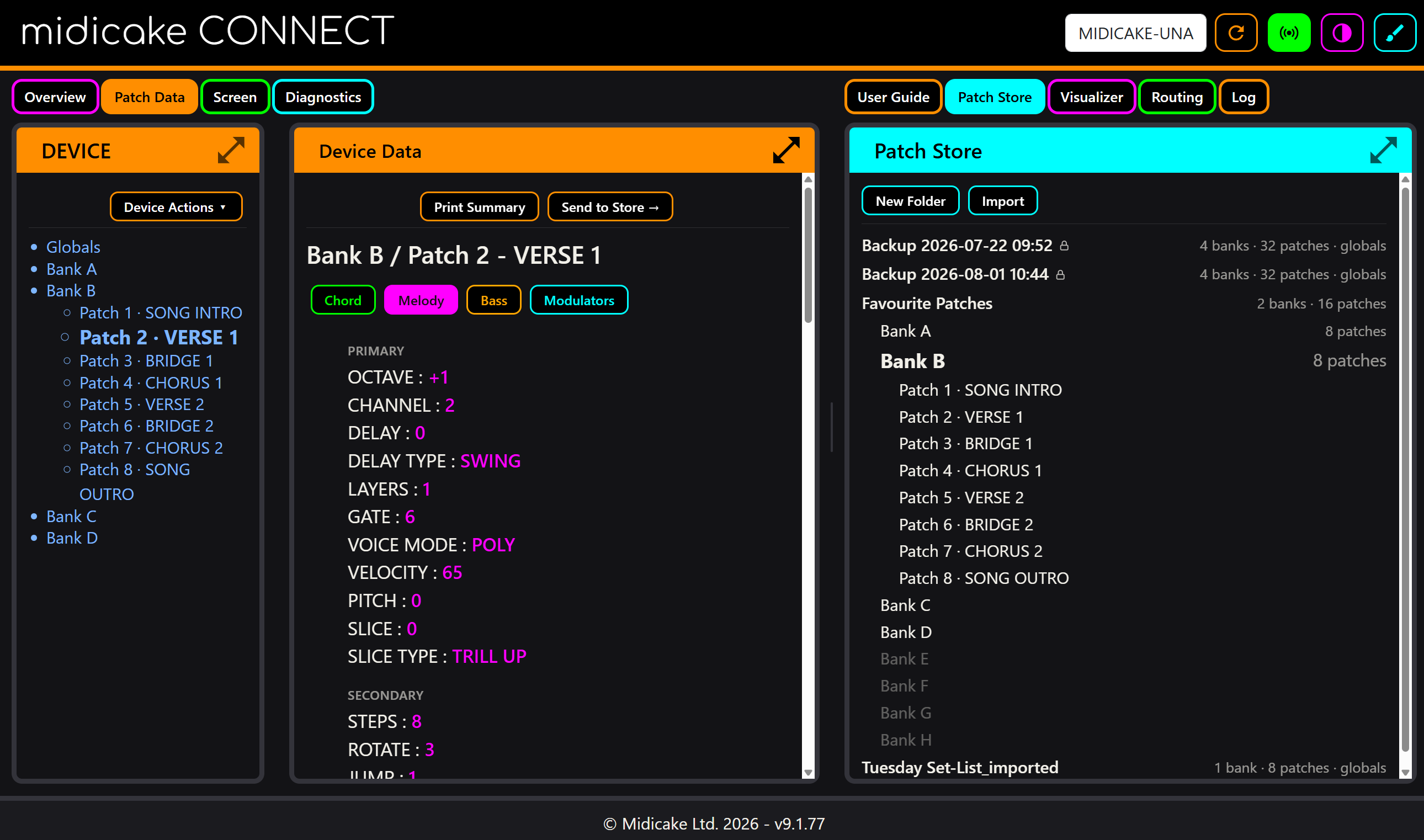Open the Log tab
The height and width of the screenshot is (840, 1424).
1244,97
